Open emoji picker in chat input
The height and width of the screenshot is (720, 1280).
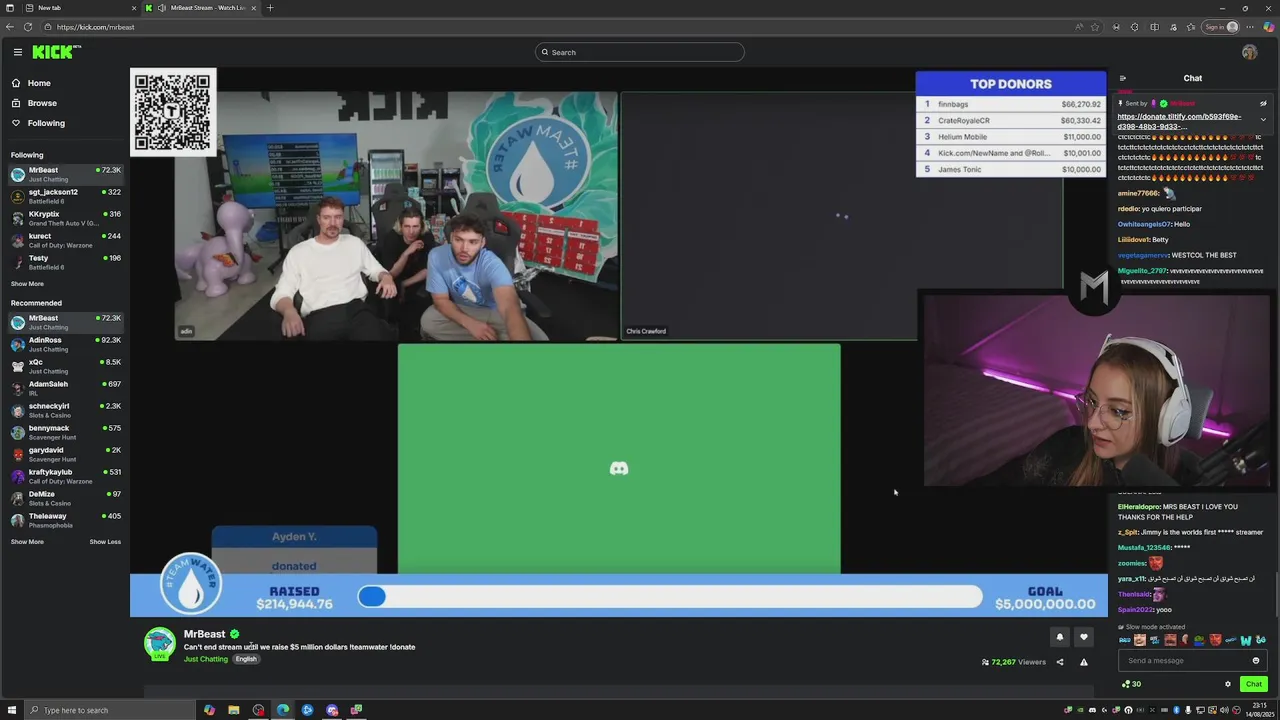(1256, 660)
